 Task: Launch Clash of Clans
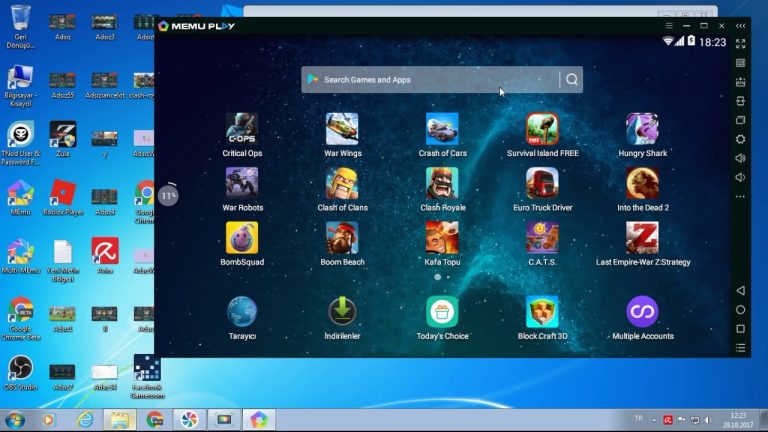point(342,183)
